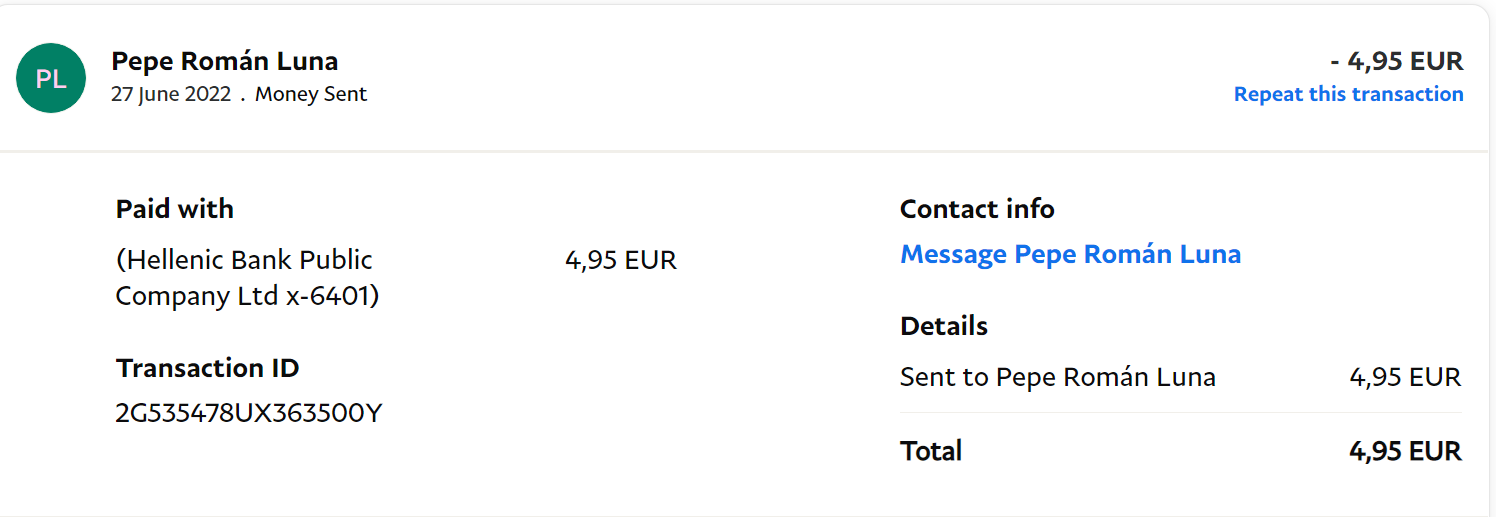1496x517 pixels.
Task: Click the Paid with heading
Action: point(175,209)
